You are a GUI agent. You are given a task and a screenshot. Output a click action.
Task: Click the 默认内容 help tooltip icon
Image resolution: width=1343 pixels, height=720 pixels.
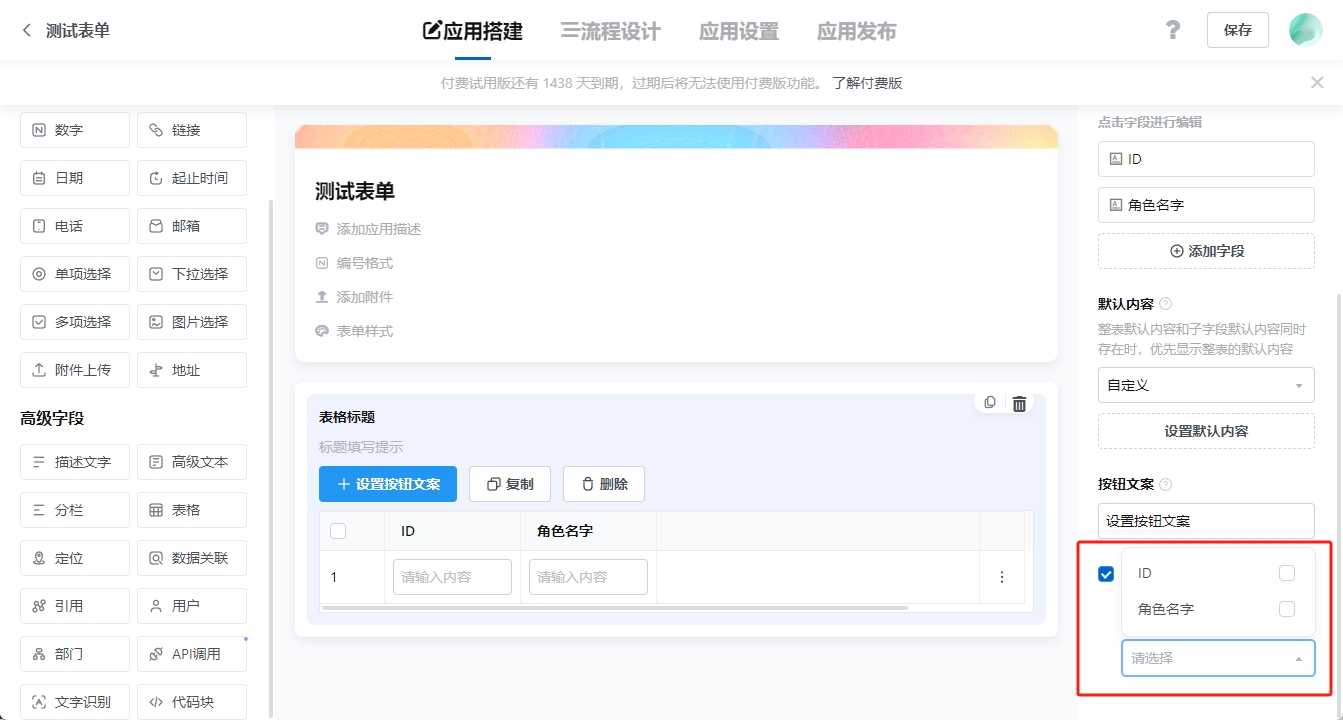(1165, 304)
